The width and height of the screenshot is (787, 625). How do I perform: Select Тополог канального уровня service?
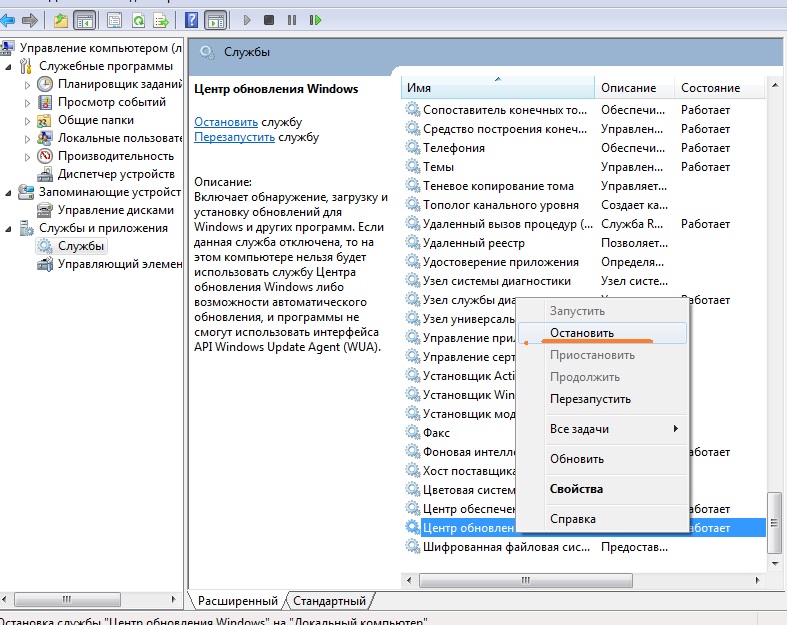pyautogui.click(x=585, y=205)
